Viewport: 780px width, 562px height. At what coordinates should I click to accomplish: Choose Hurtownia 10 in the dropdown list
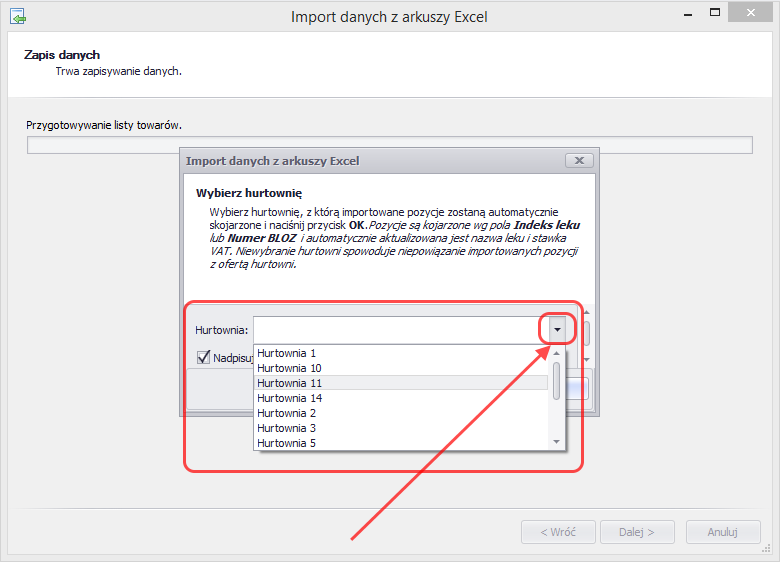coord(289,368)
